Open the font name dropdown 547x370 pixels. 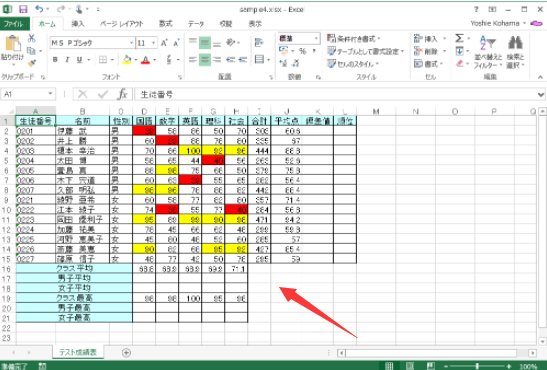pos(132,43)
